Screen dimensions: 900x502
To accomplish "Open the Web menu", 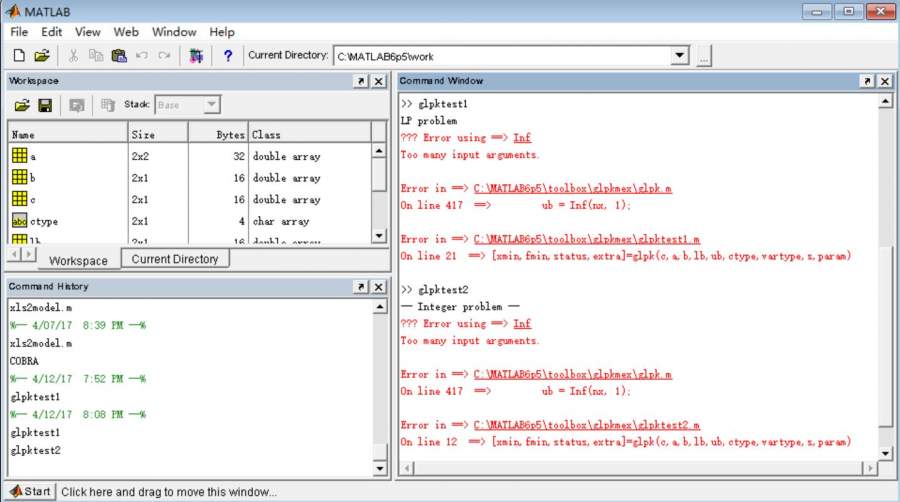I will [x=126, y=32].
